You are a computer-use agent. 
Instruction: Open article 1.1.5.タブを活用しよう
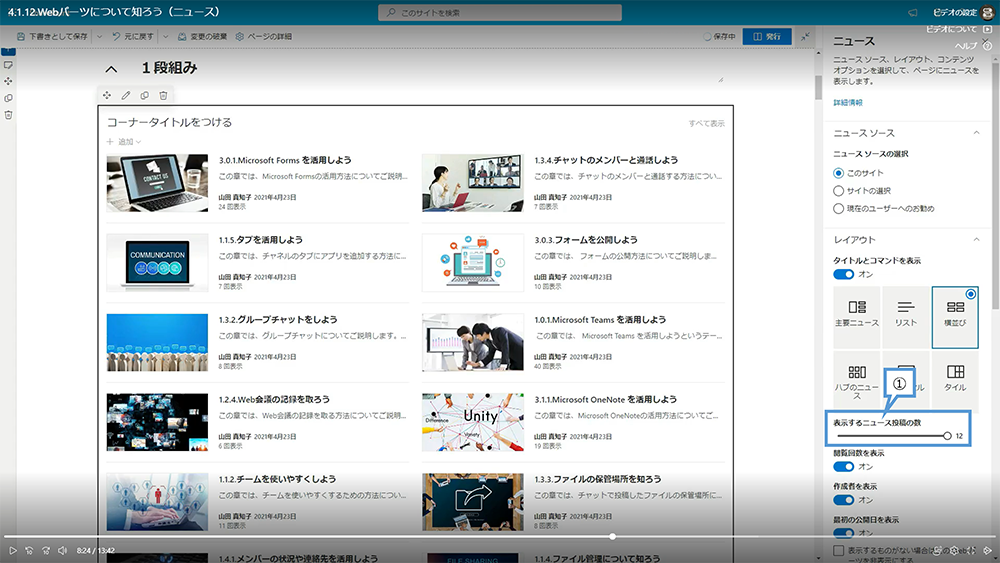[261, 240]
